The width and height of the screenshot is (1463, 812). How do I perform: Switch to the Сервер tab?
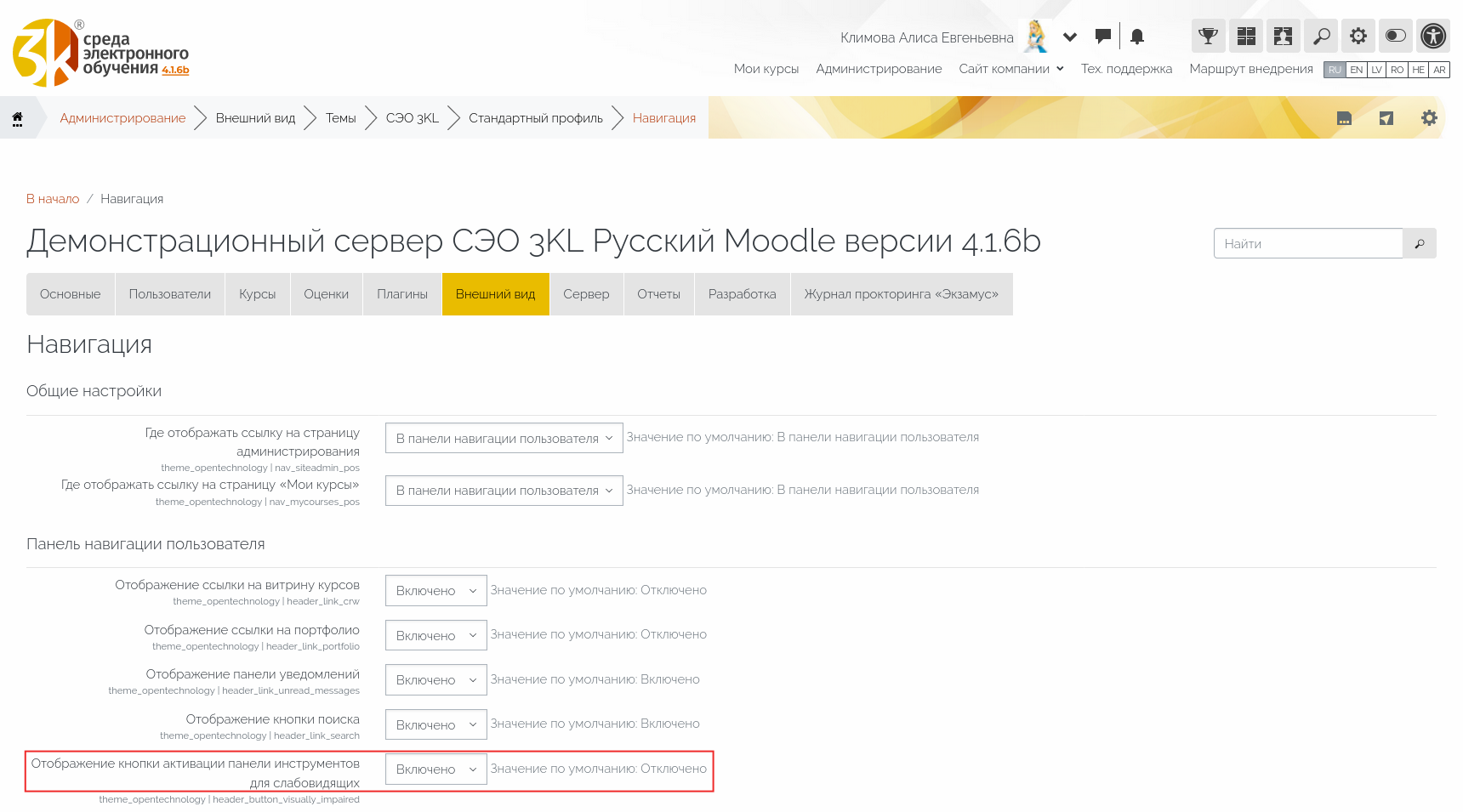pos(586,294)
